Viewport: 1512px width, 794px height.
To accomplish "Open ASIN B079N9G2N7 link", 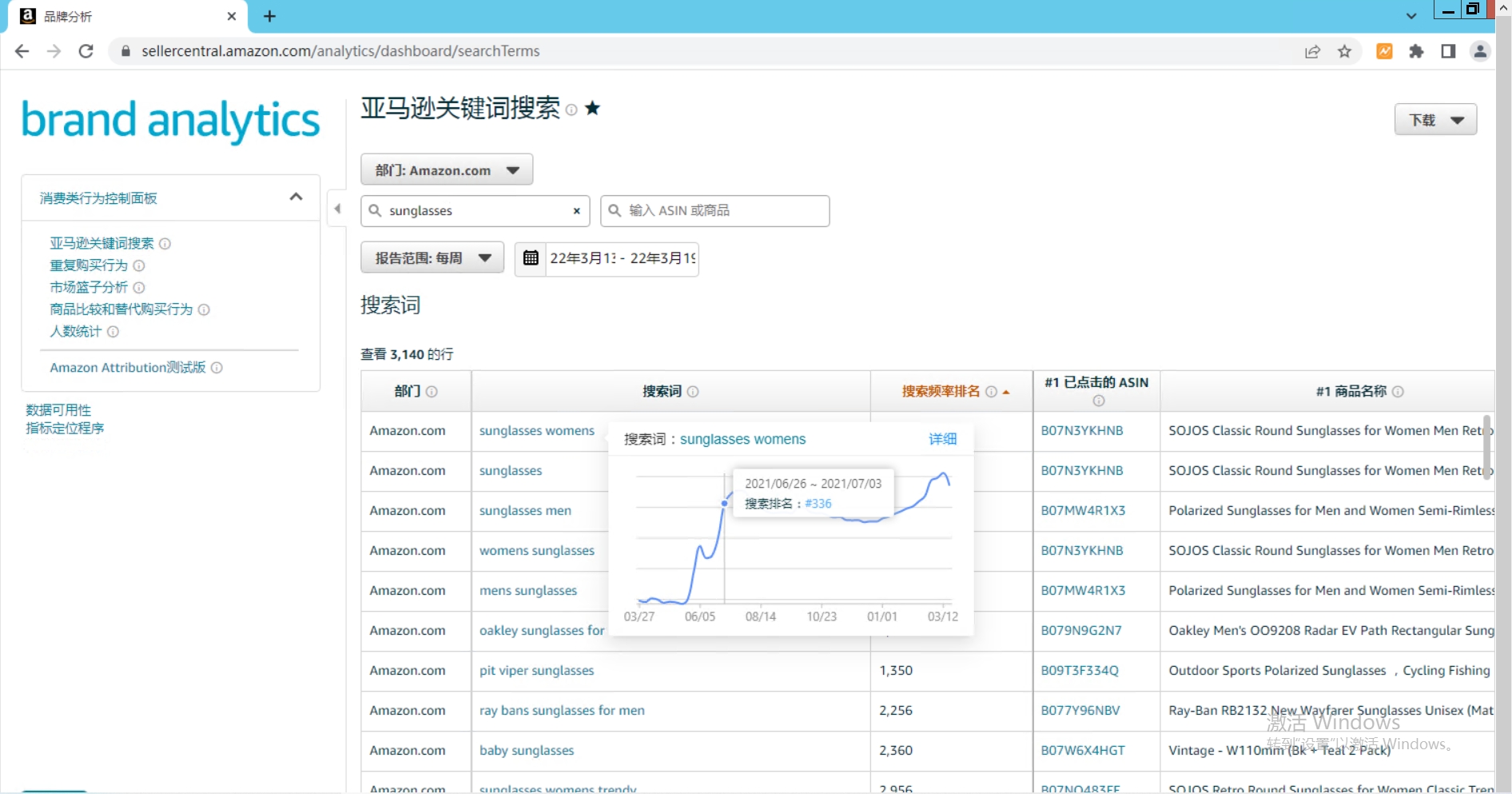I will pyautogui.click(x=1081, y=631).
